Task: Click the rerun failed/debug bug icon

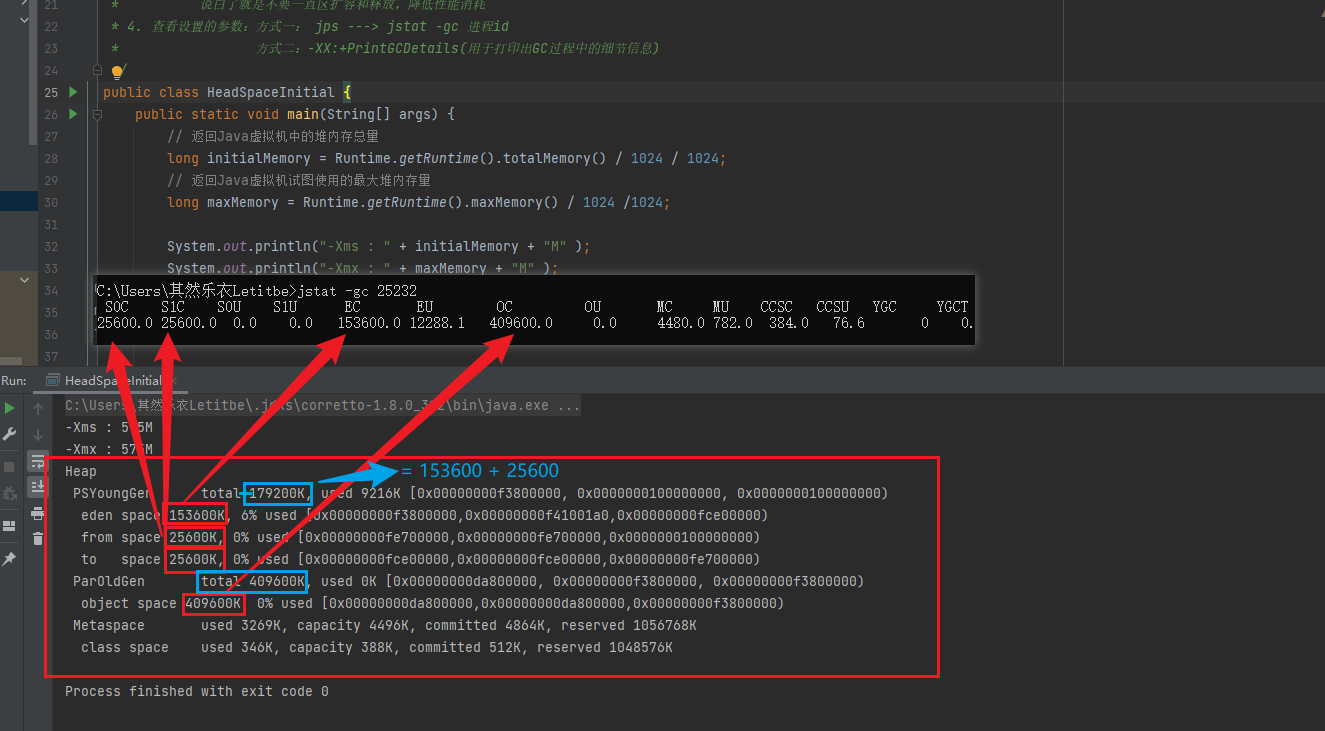Action: coord(10,493)
